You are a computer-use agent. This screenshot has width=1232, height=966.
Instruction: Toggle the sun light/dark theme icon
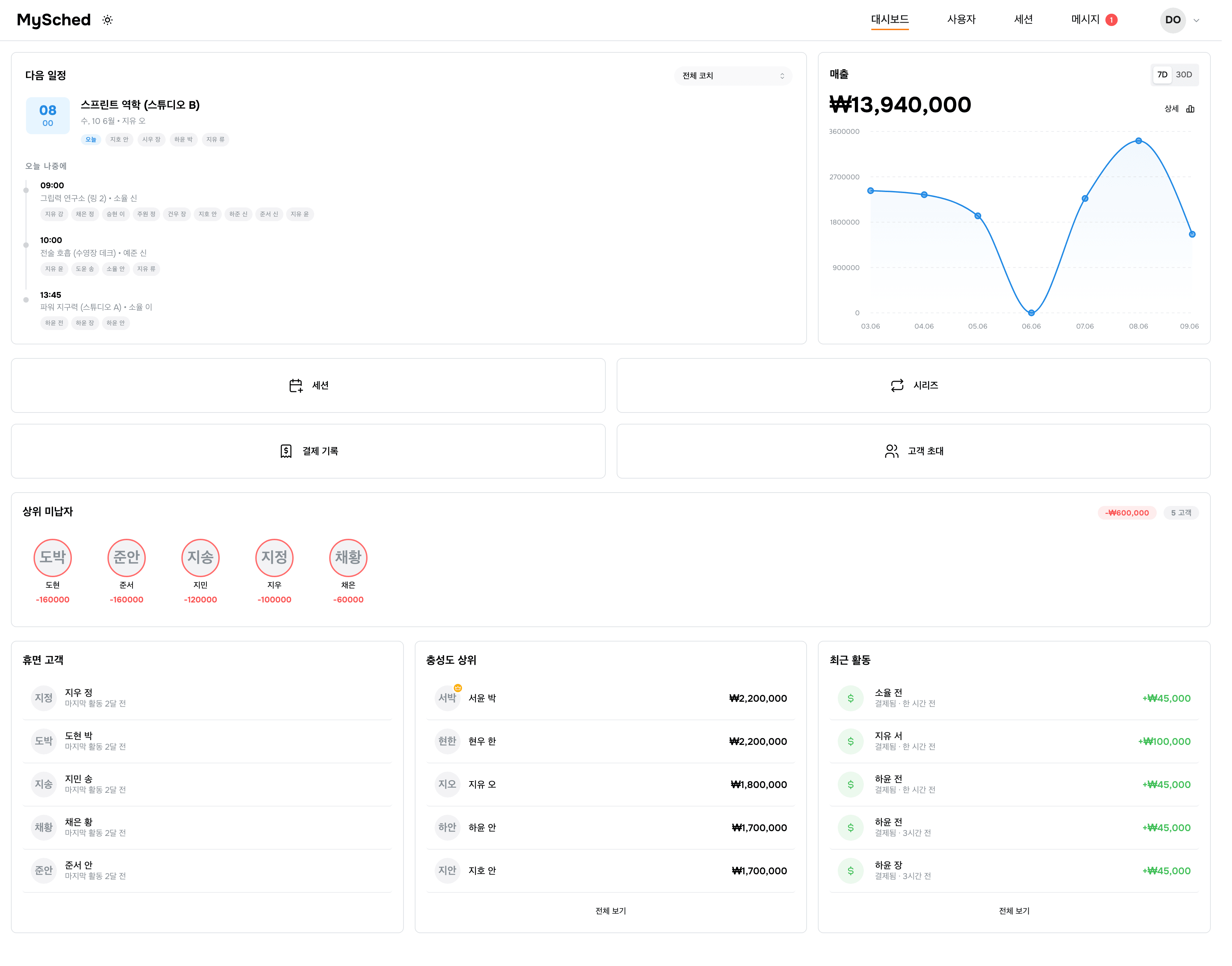pos(108,20)
